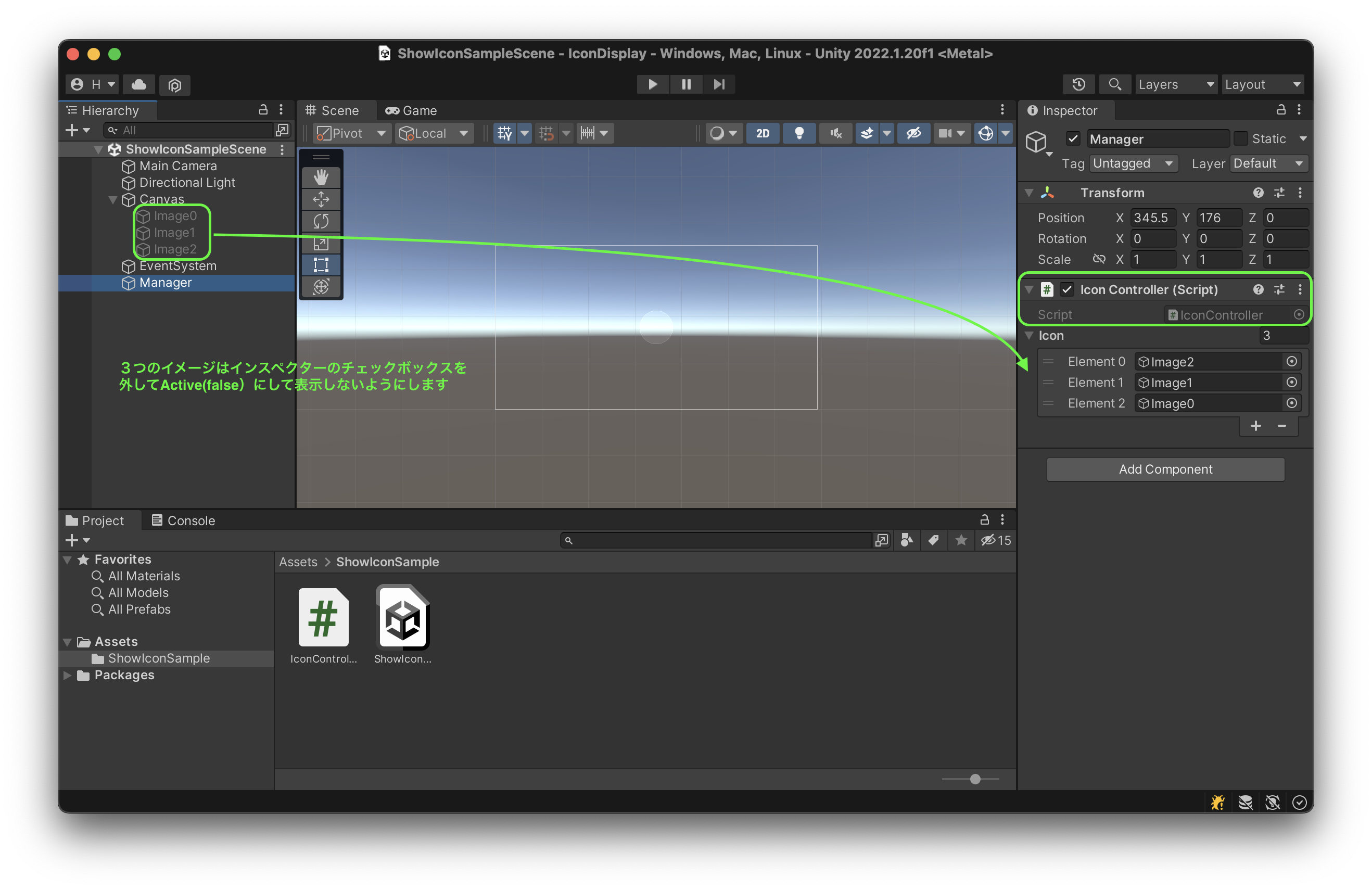
Task: Disable the Manager GameObject active checkbox
Action: (1073, 138)
